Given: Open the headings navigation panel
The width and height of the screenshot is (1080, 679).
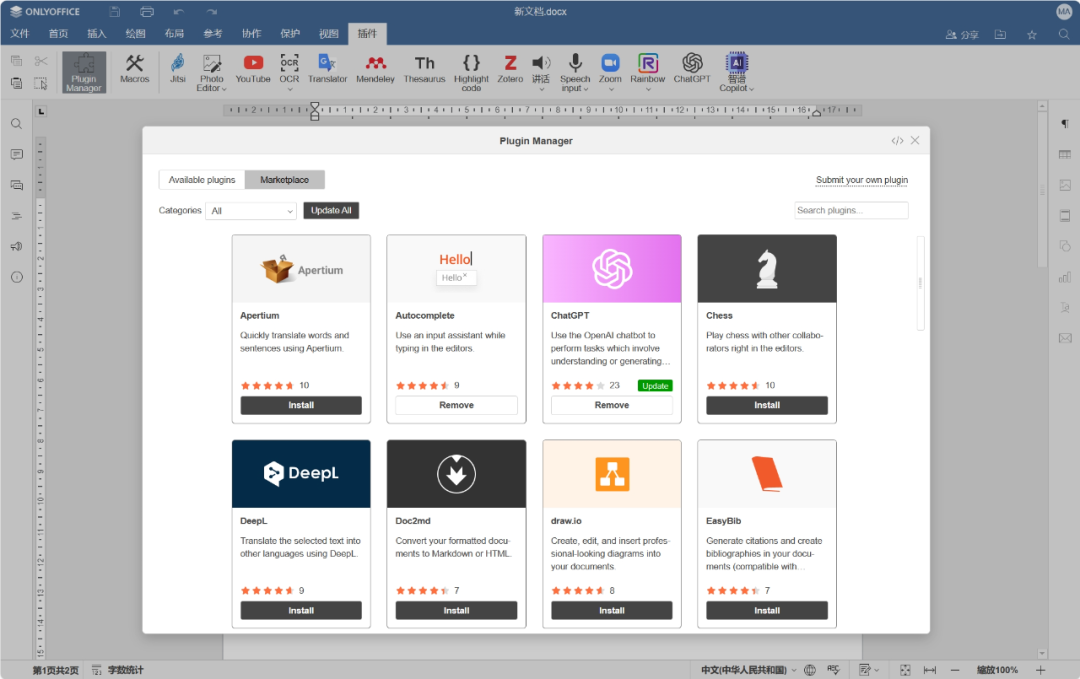Looking at the screenshot, I should point(17,216).
